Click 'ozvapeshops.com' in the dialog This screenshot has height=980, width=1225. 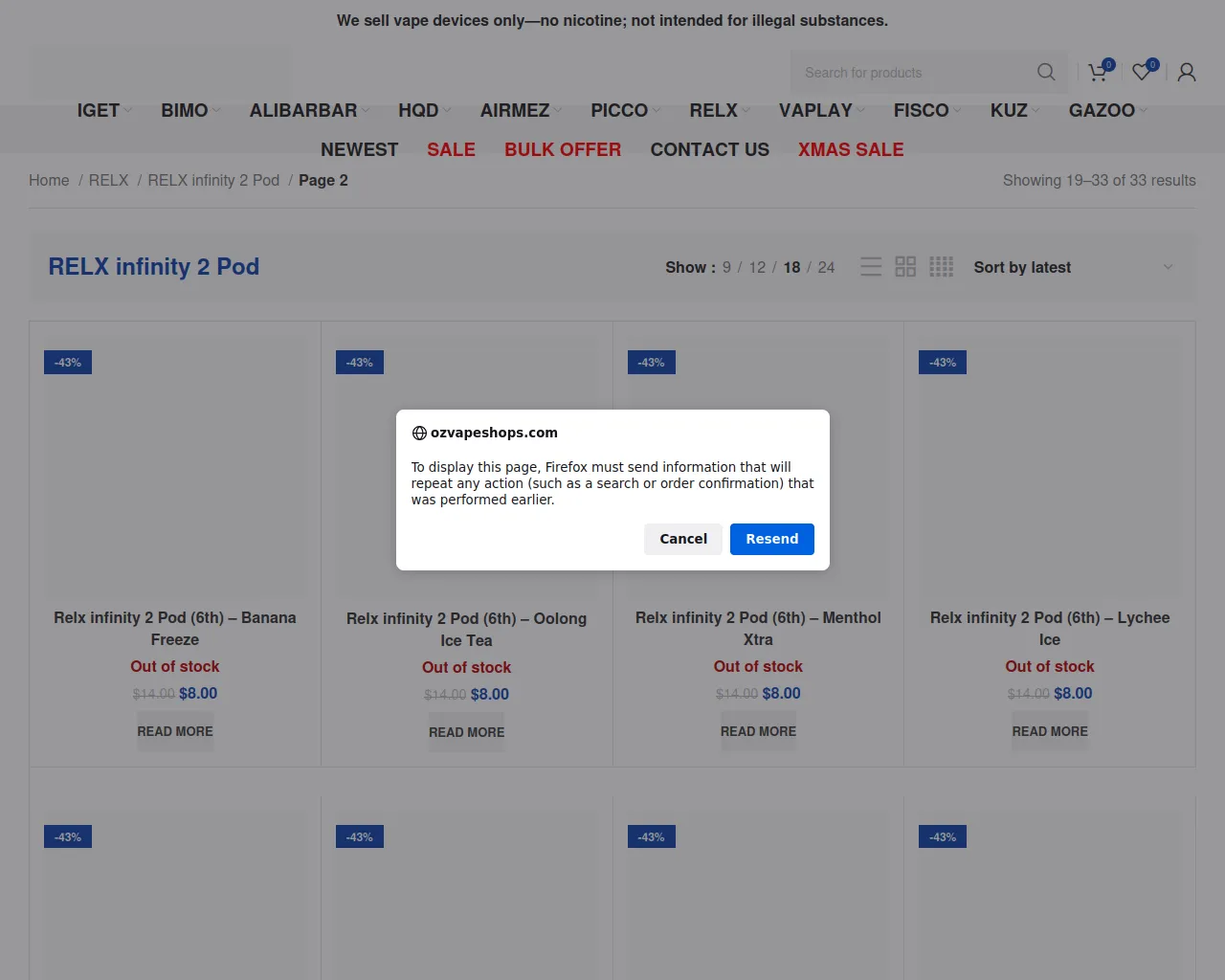click(494, 433)
